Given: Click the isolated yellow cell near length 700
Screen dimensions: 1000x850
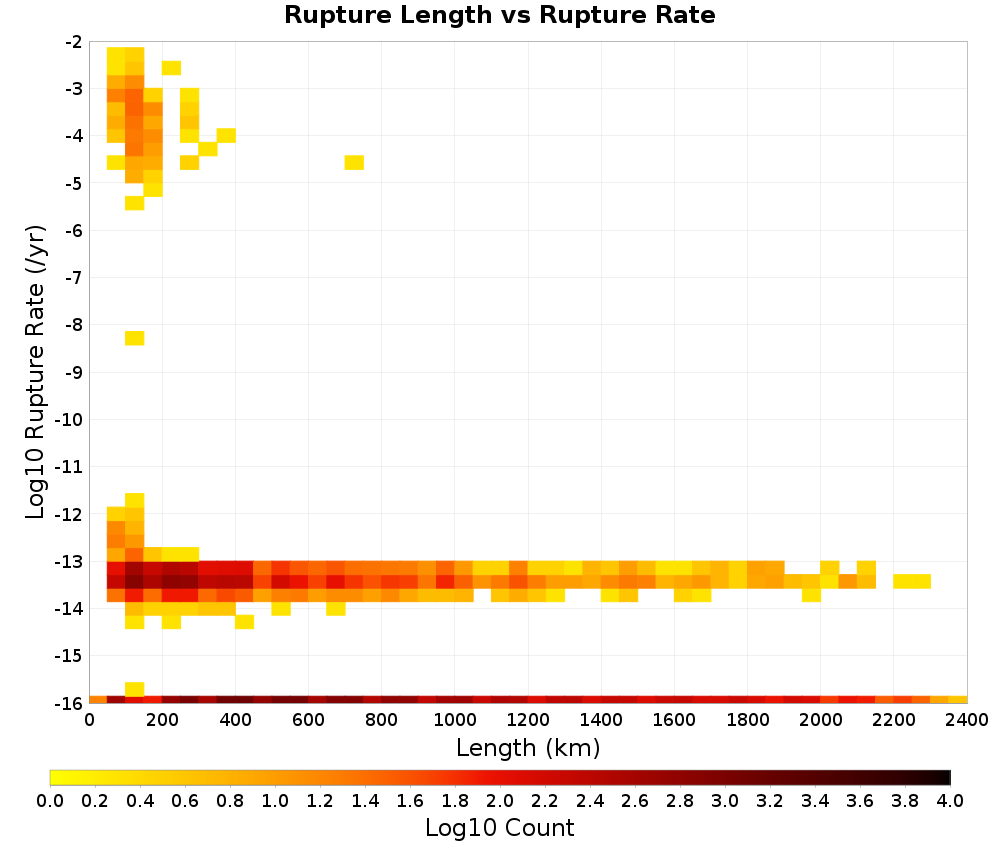Looking at the screenshot, I should pyautogui.click(x=354, y=163).
